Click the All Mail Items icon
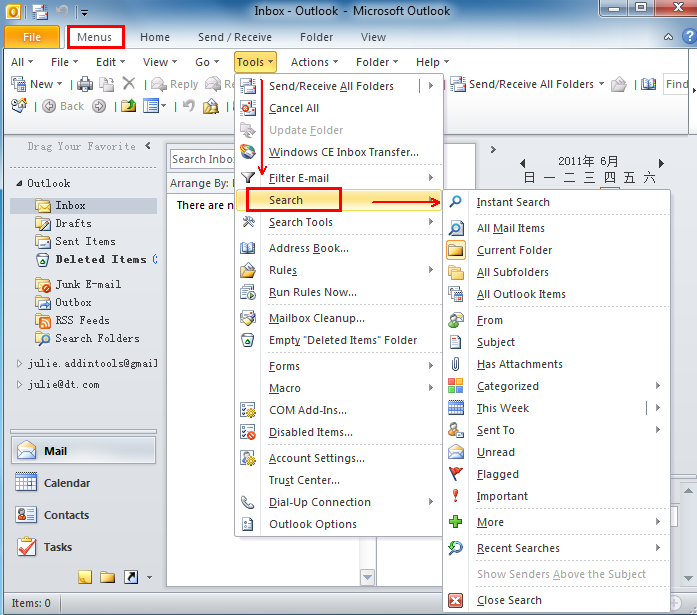 click(x=456, y=228)
